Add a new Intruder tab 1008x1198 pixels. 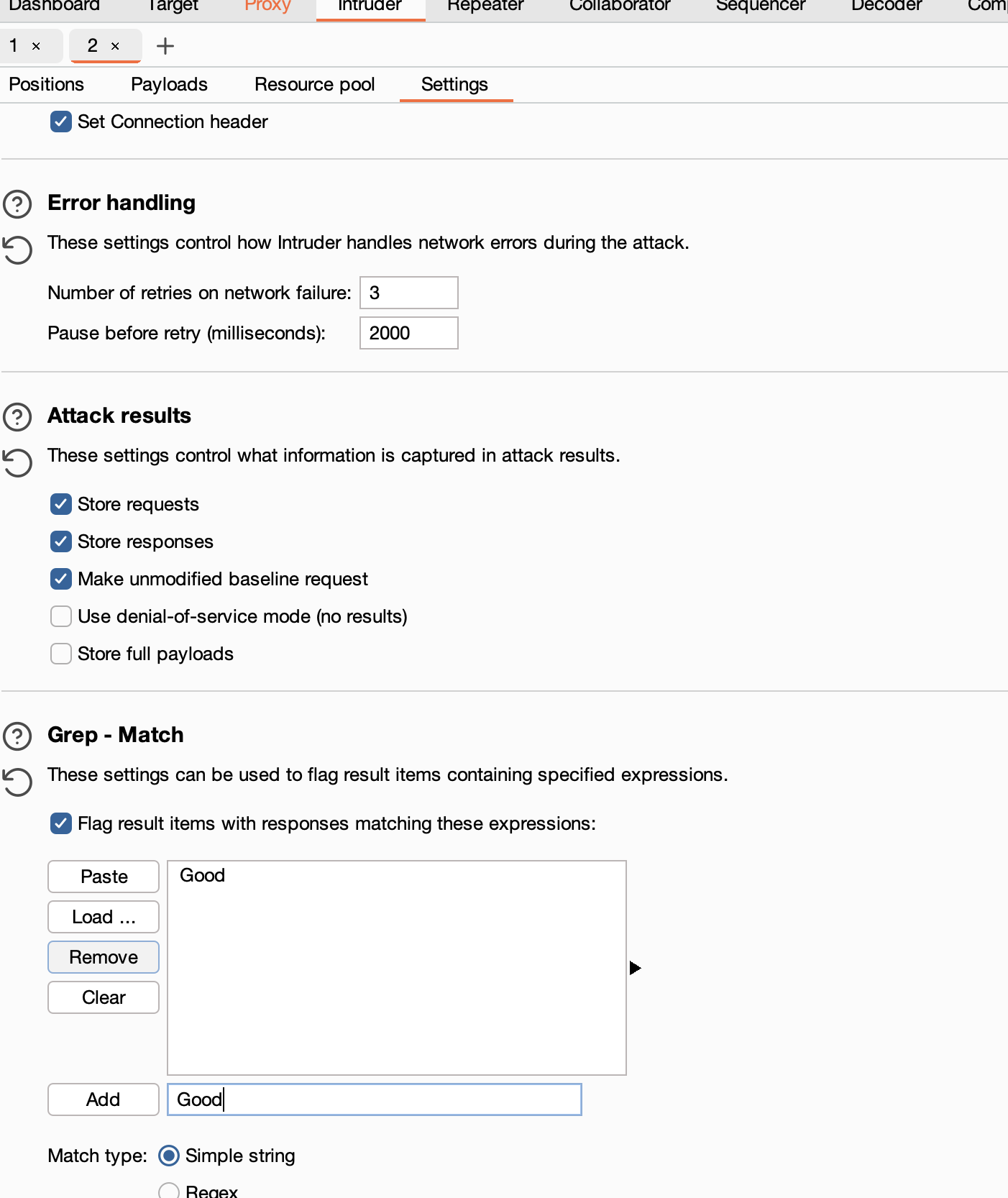coord(165,46)
